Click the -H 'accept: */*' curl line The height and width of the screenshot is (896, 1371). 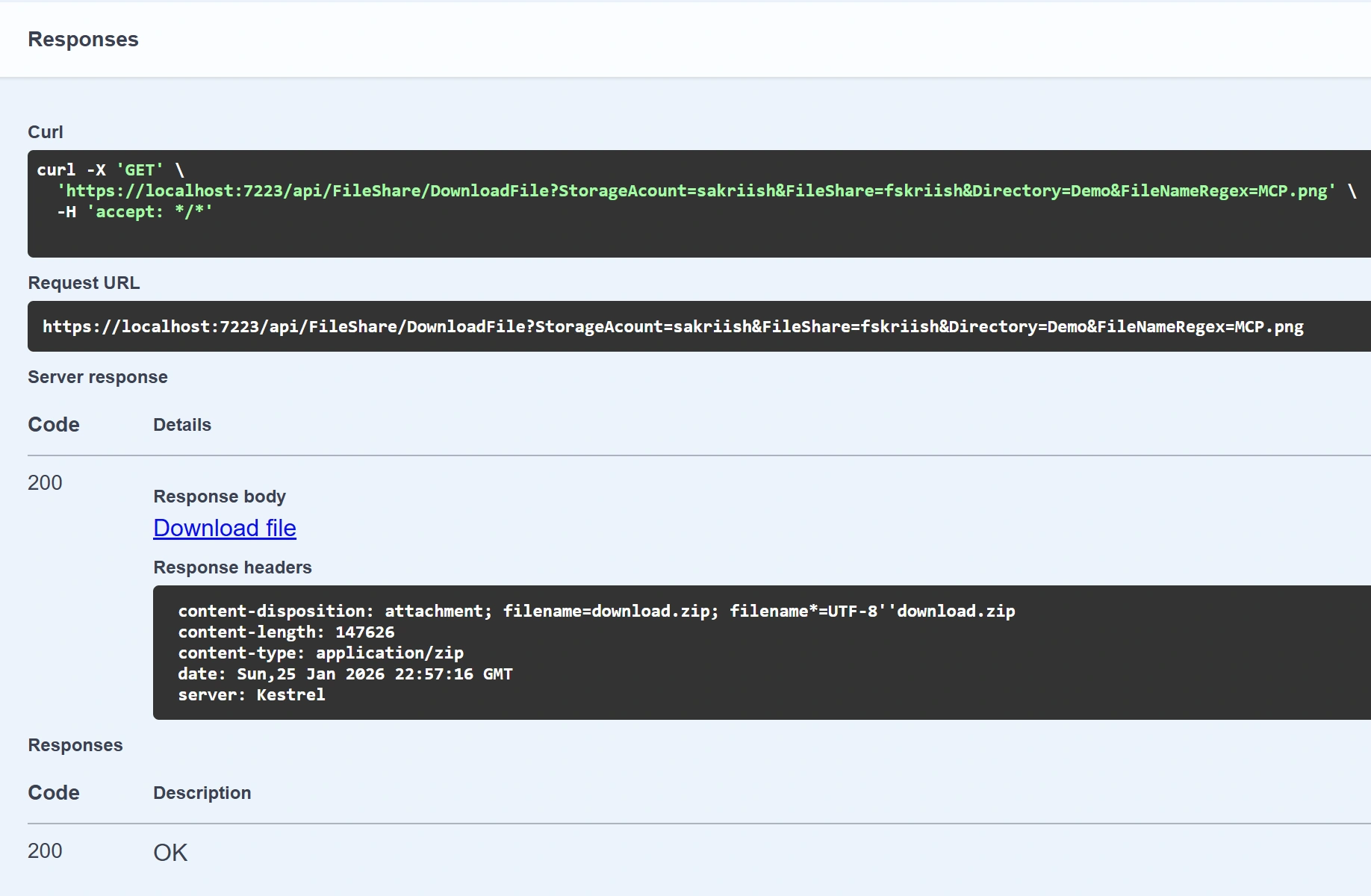pyautogui.click(x=135, y=211)
